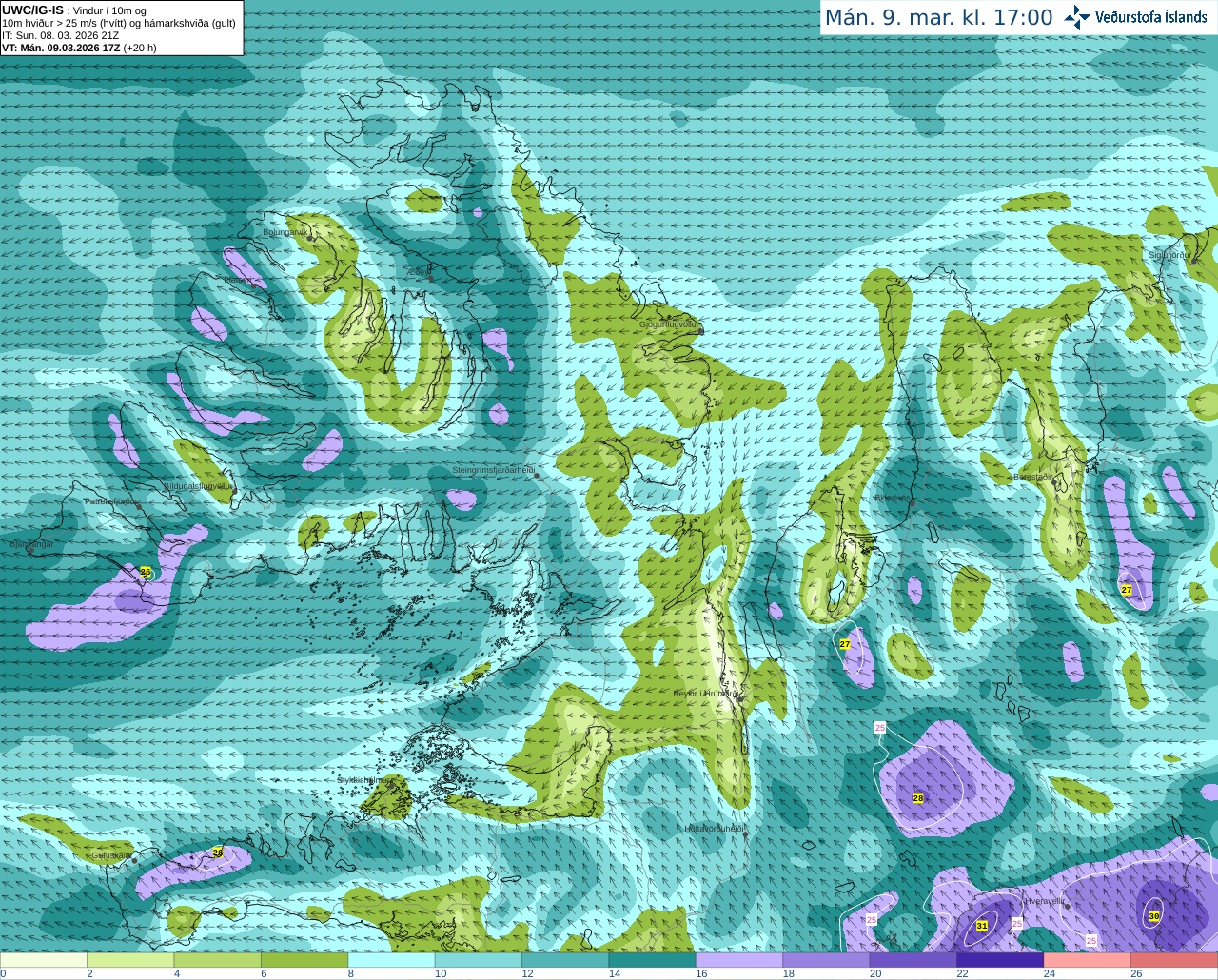Click the 'IT: Sun. 08. 03. 2026 21Z' line

61,35
